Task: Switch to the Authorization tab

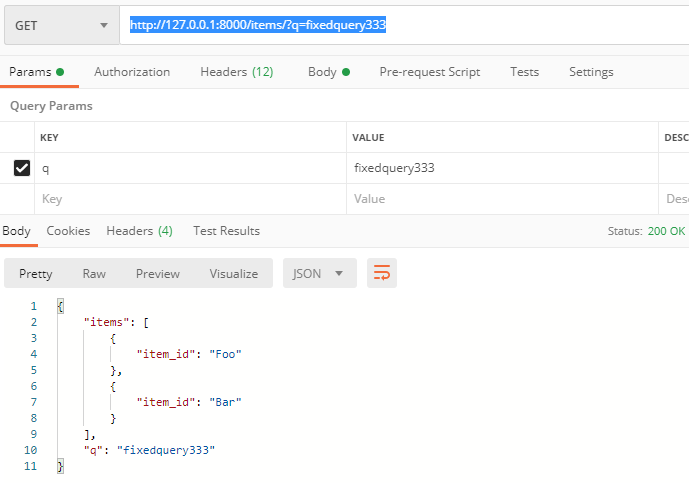Action: [132, 72]
